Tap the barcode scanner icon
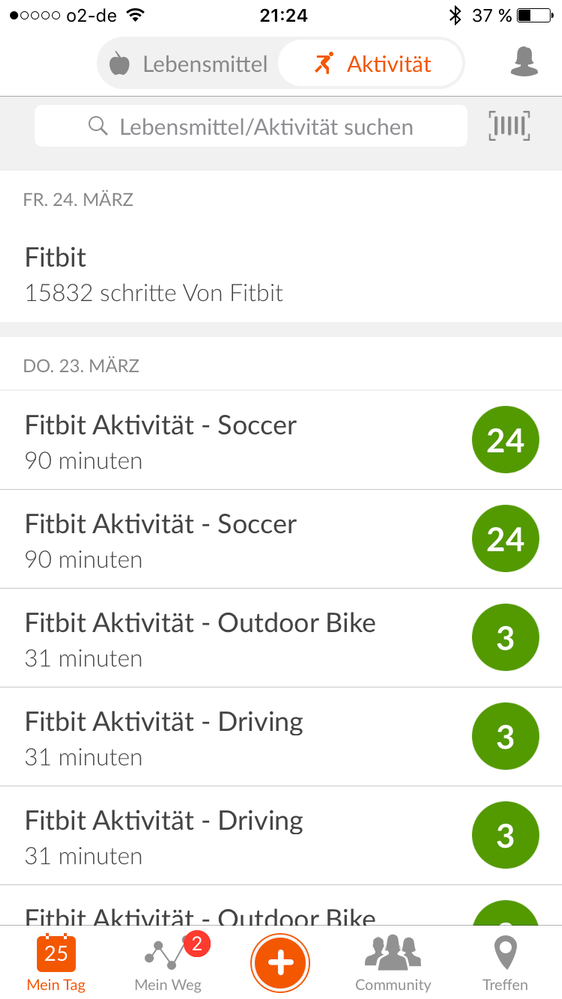The image size is (562, 999). point(509,126)
